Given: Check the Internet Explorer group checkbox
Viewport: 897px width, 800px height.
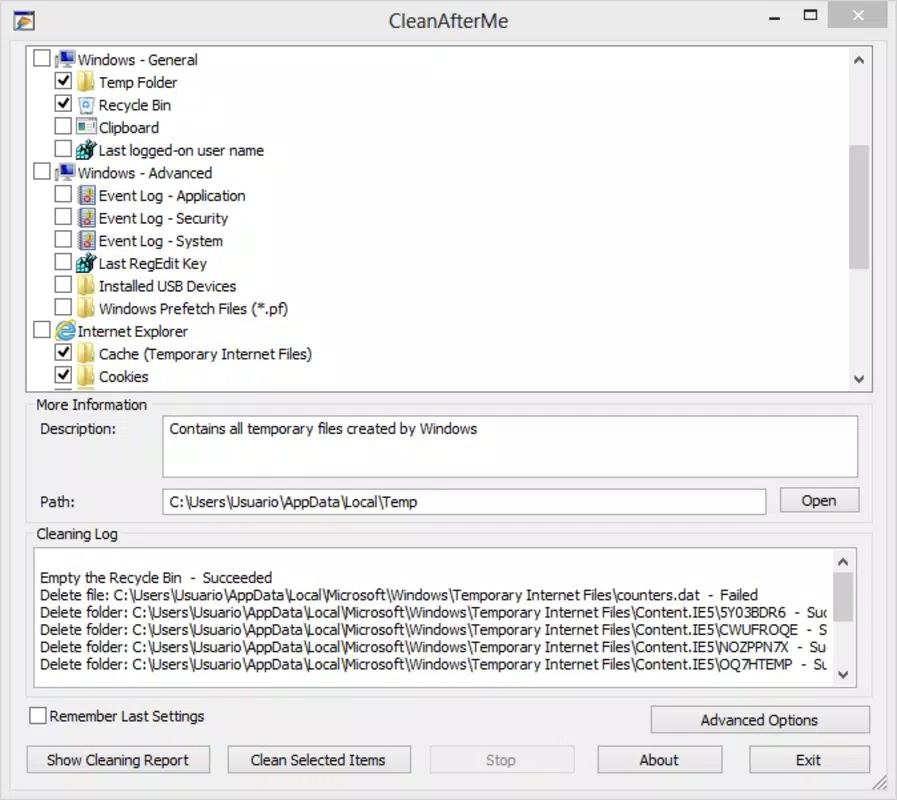Looking at the screenshot, I should (42, 330).
